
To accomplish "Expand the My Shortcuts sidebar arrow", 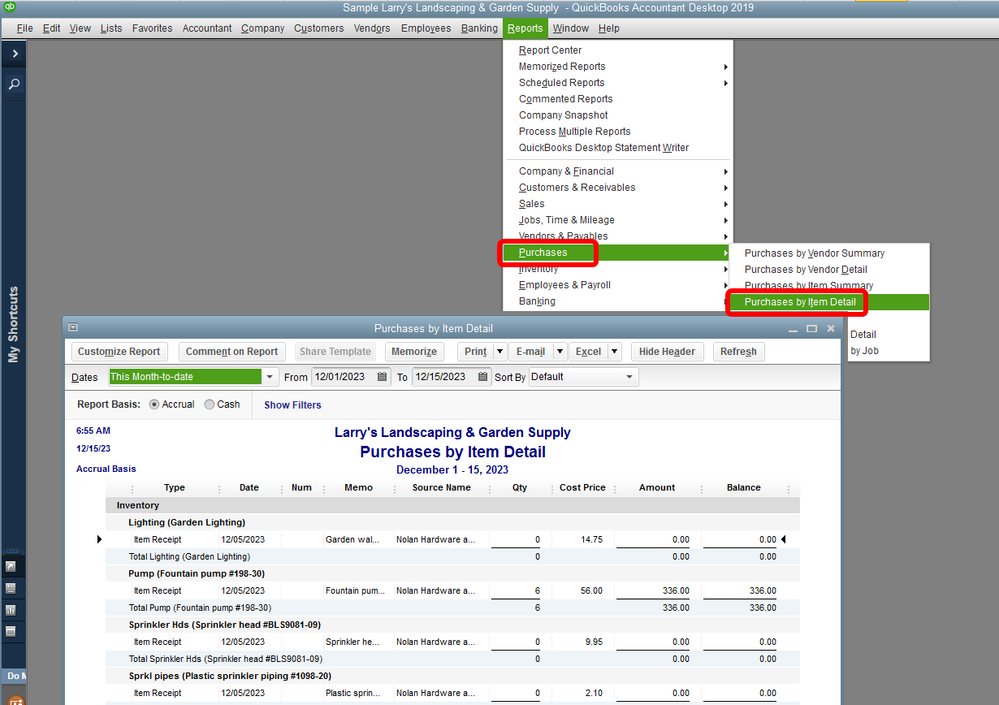I will click(x=14, y=53).
